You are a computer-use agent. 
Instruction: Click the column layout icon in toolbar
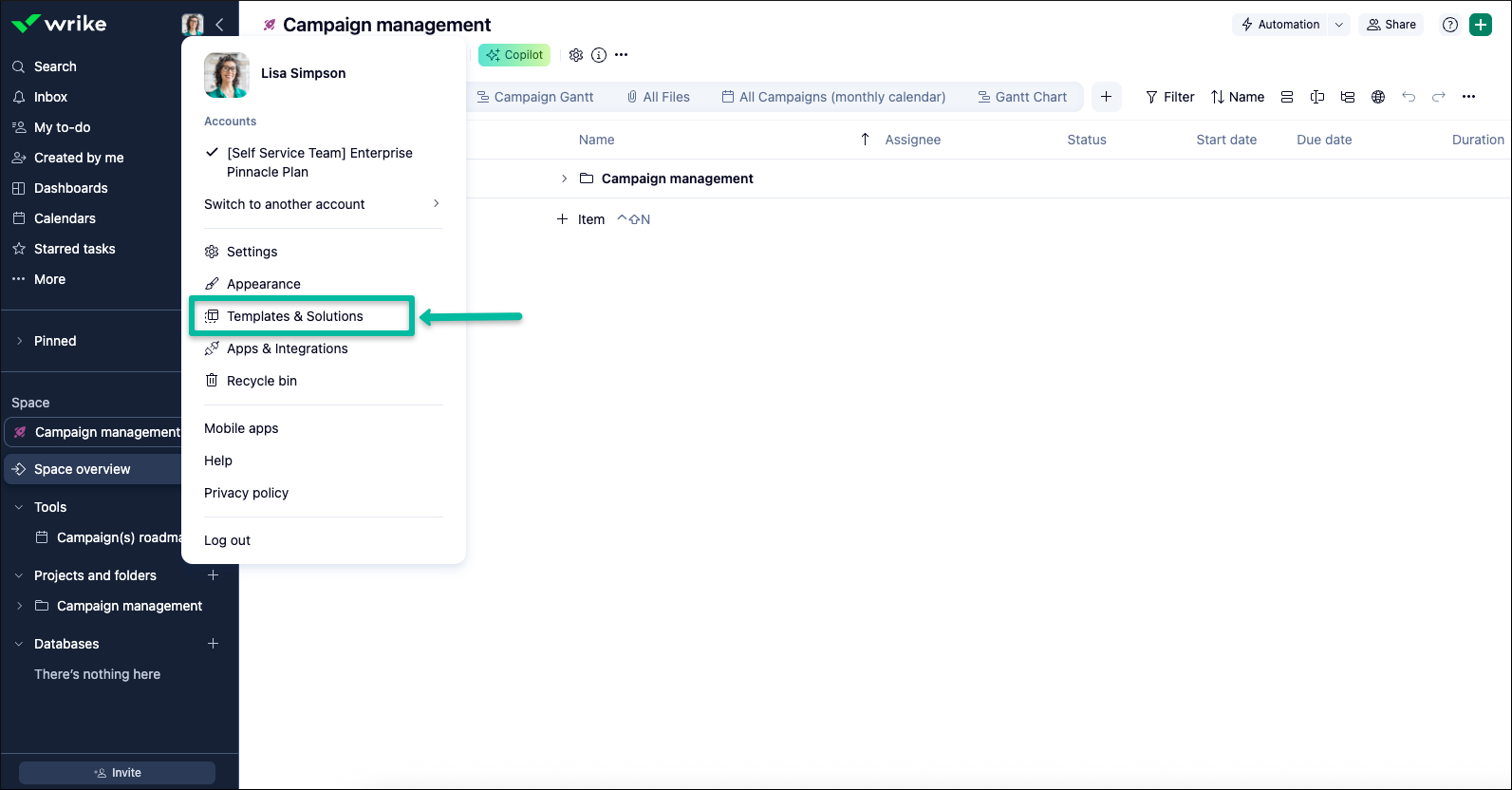pos(1317,97)
